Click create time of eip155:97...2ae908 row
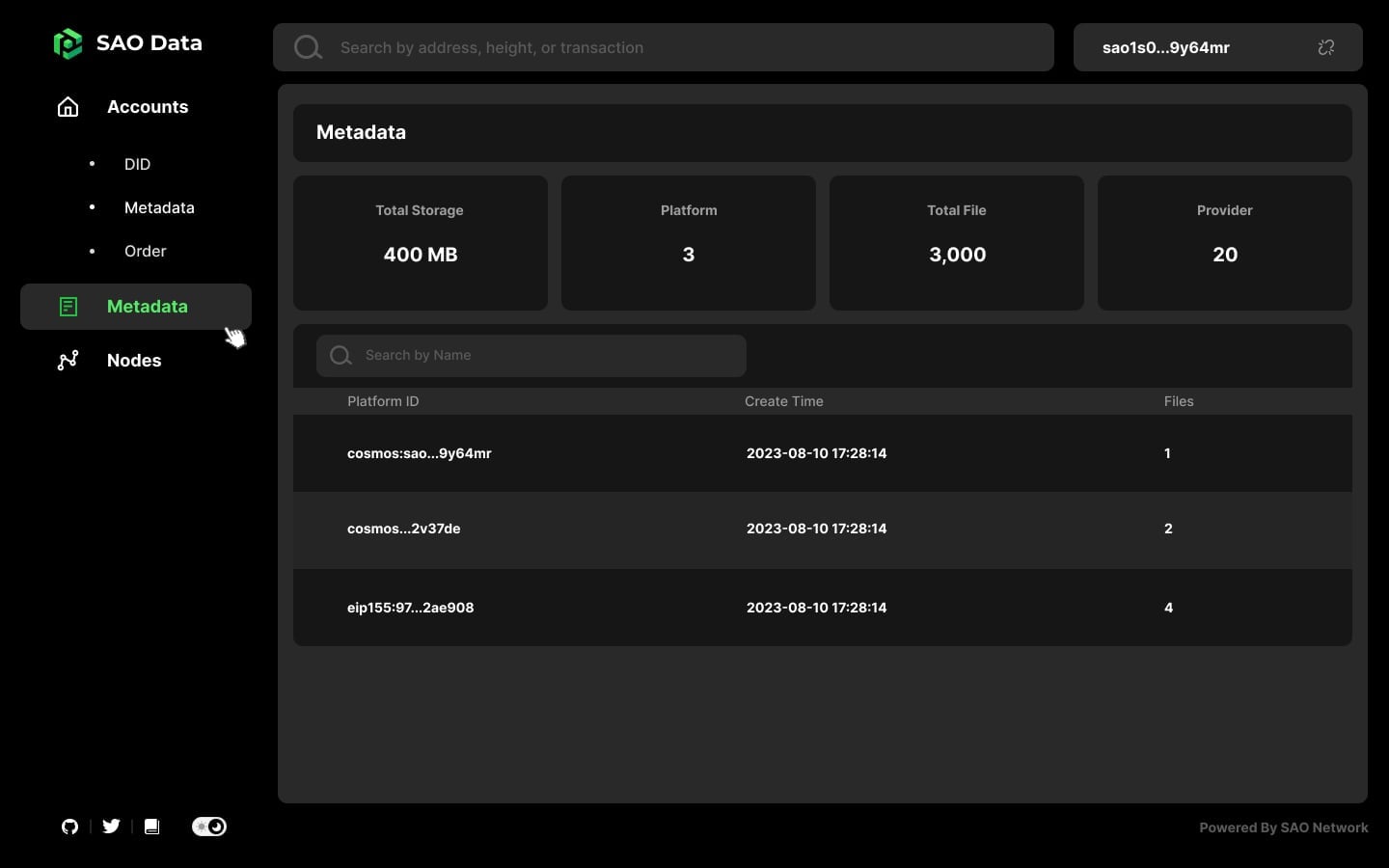The image size is (1389, 868). point(816,608)
